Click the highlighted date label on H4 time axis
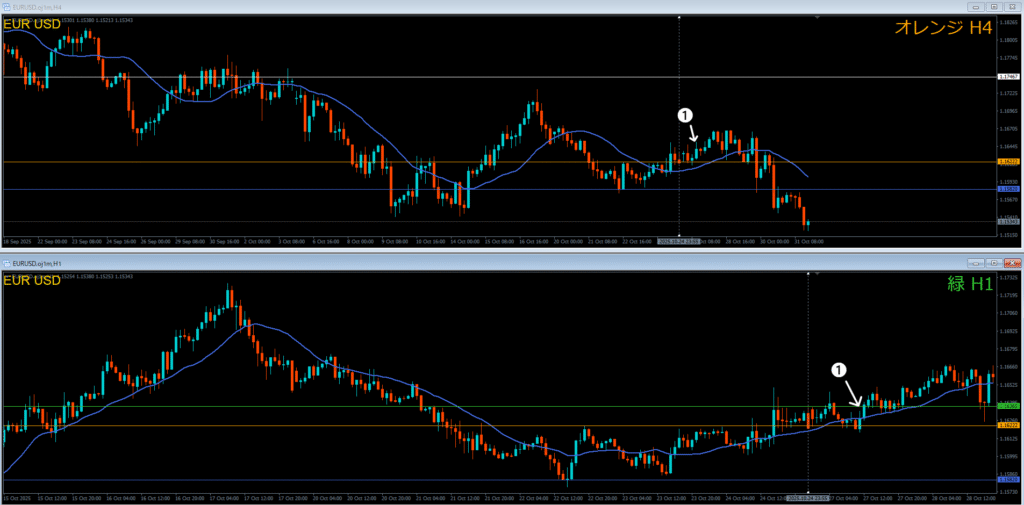The height and width of the screenshot is (505, 1024). point(678,241)
